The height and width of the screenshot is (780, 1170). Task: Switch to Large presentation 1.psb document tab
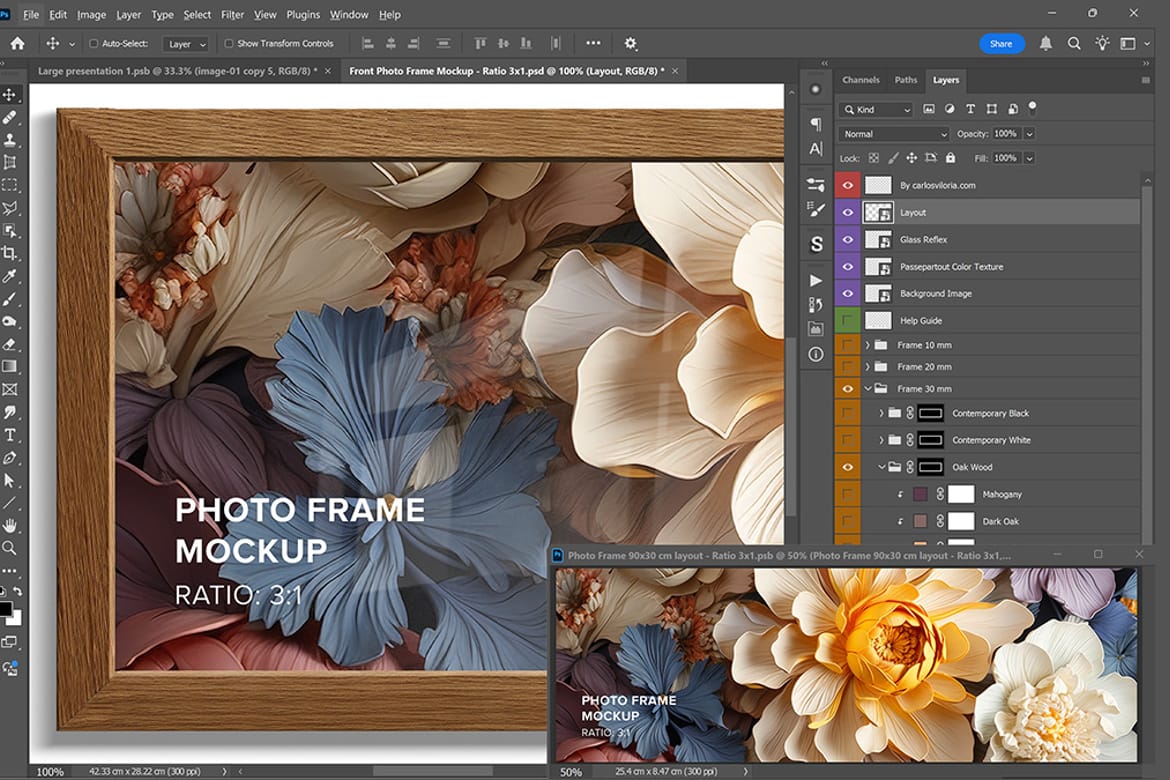(178, 71)
